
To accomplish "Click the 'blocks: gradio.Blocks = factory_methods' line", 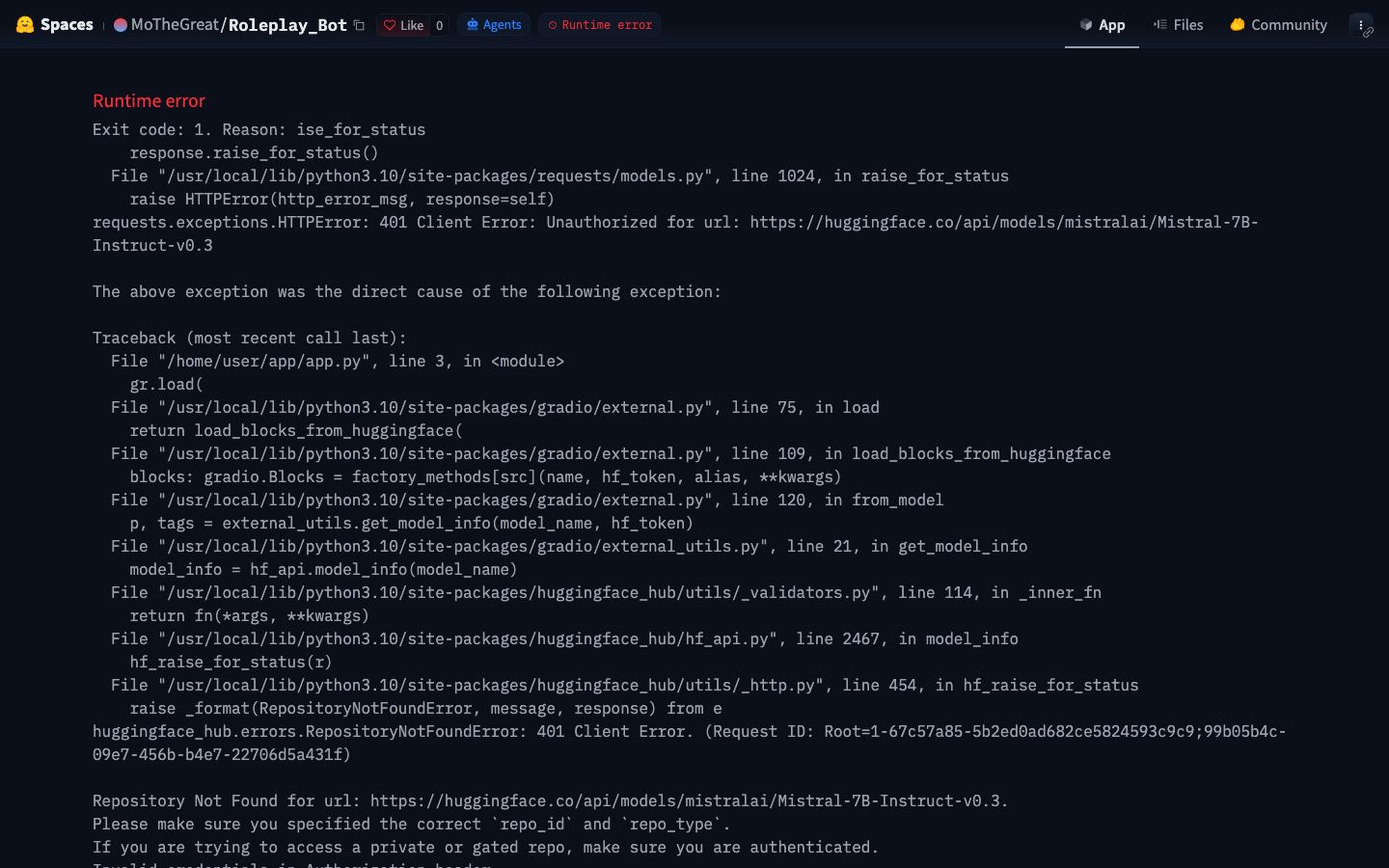I will (485, 476).
